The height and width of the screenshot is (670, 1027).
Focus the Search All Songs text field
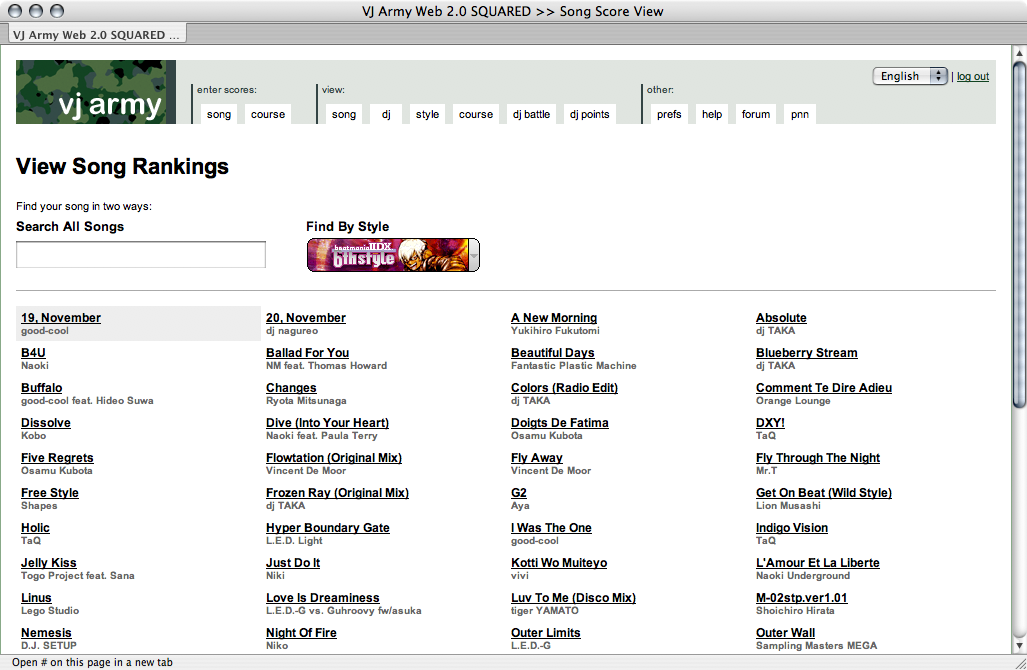coord(141,255)
